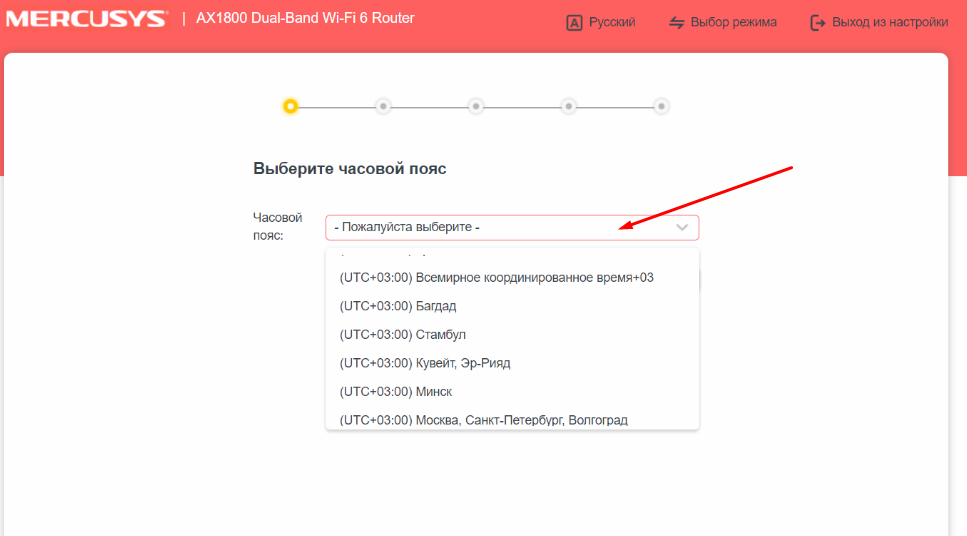Click the fifth step circle in progress bar
Screen dimensions: 967x536
pos(661,106)
